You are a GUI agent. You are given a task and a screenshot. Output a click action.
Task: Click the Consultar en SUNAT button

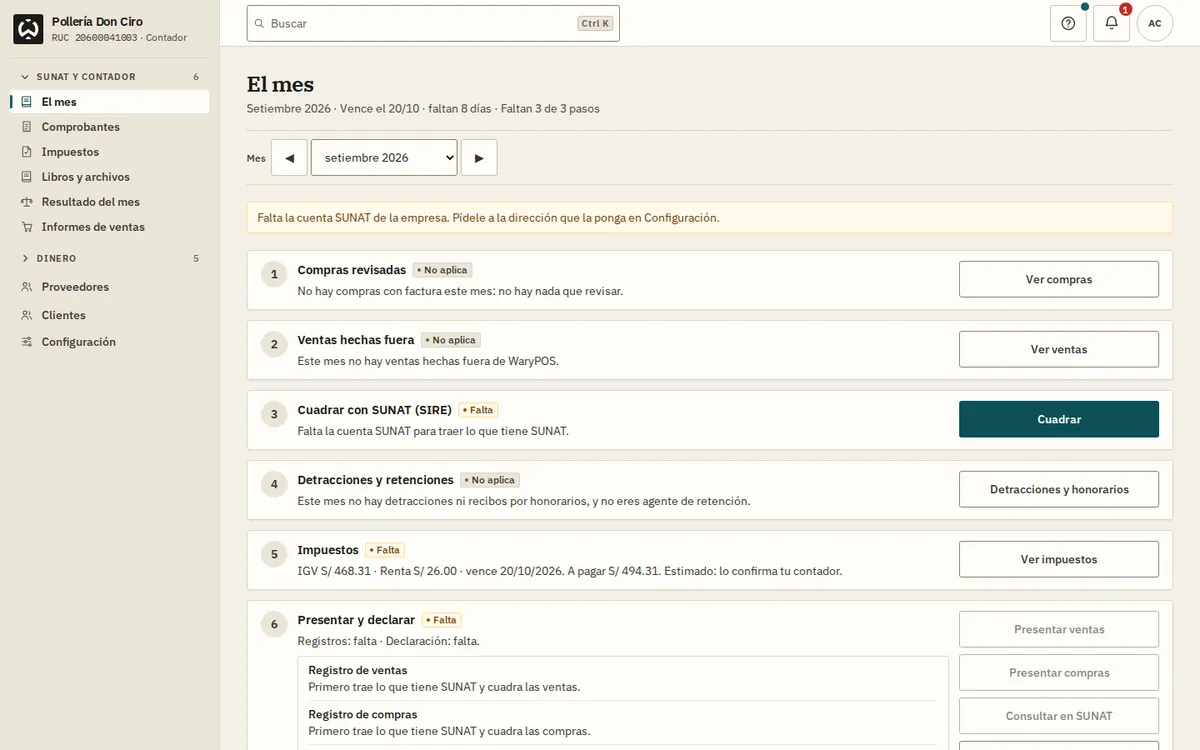tap(1059, 716)
